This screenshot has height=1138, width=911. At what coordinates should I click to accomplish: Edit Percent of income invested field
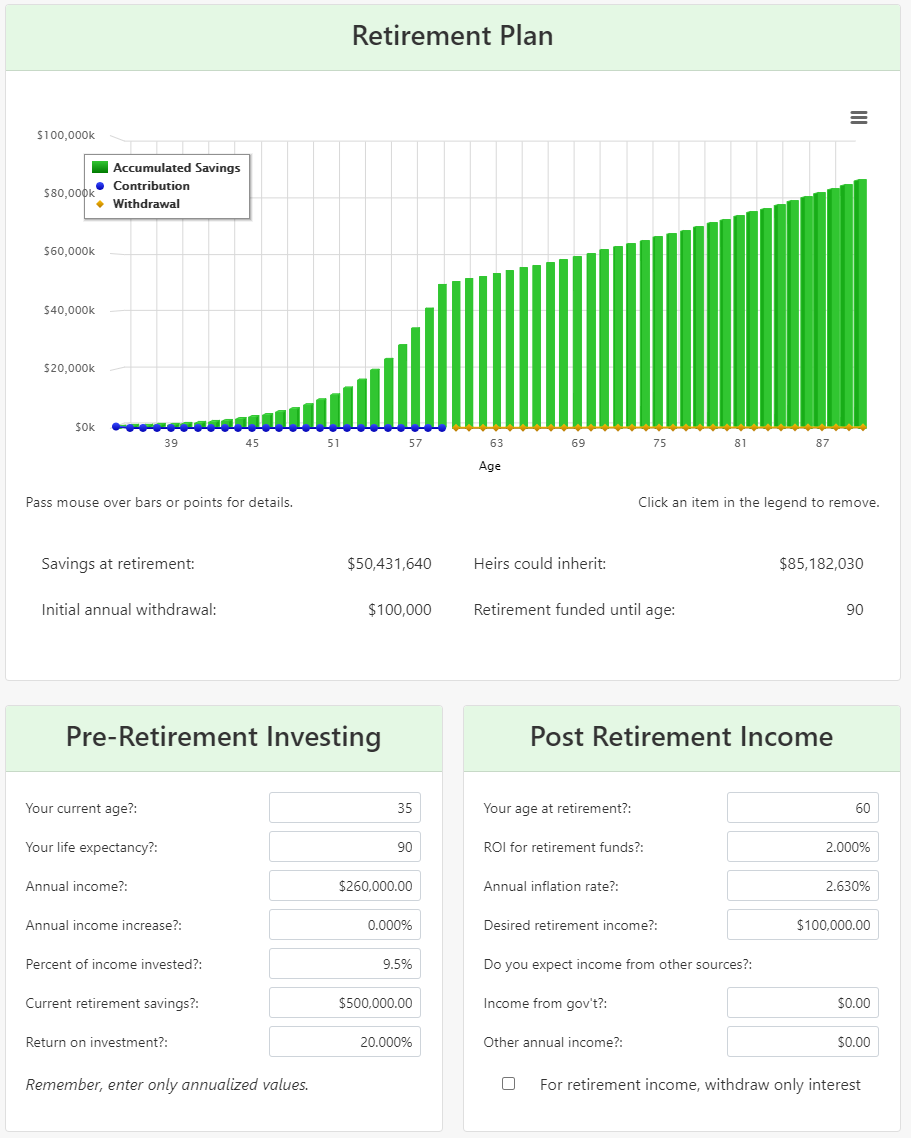coord(345,964)
